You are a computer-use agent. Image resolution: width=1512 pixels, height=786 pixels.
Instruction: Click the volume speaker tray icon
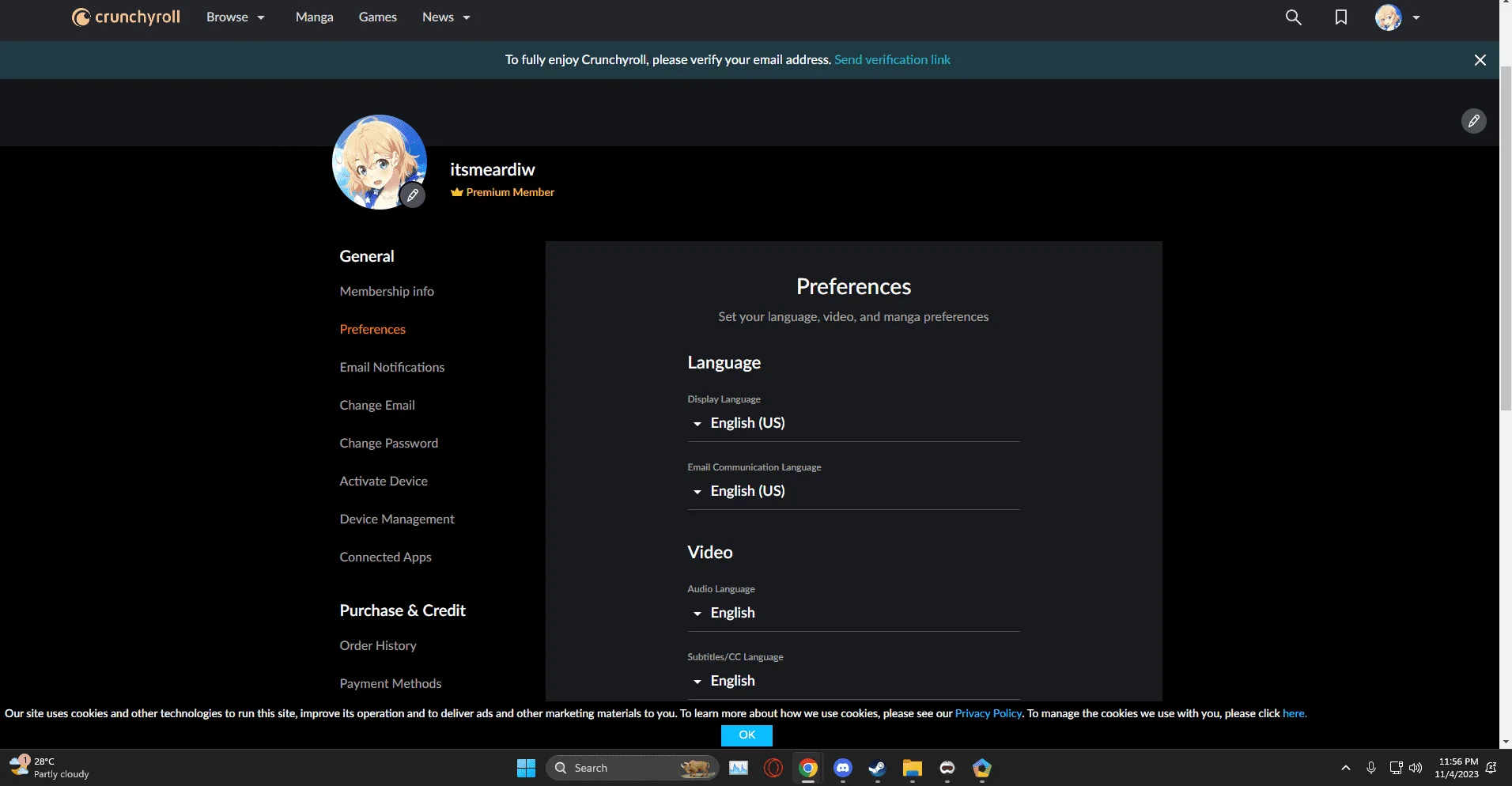pos(1416,768)
